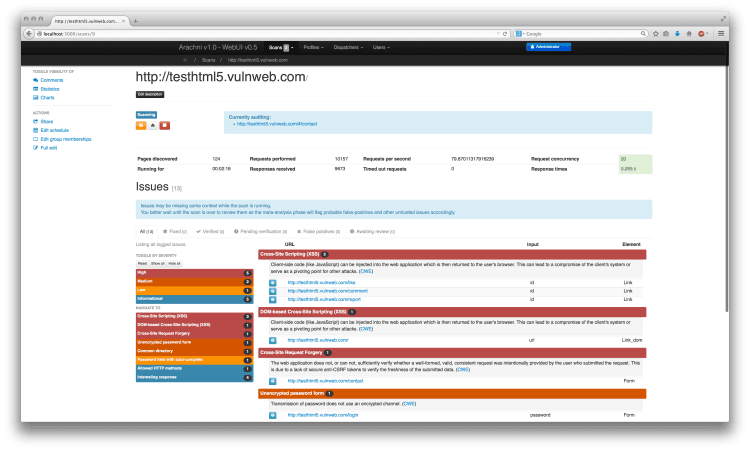Viewport: 750px width, 450px height.
Task: Open the Users dropdown menu
Action: click(381, 47)
